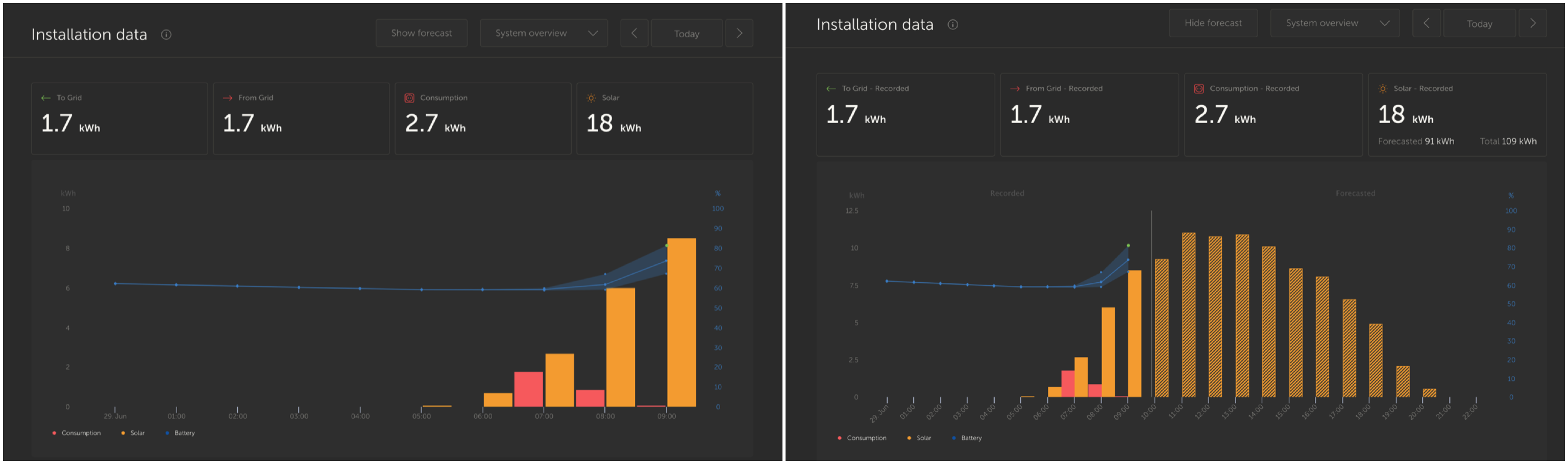Go to previous day in the Show forecast panel
The width and height of the screenshot is (1568, 464).
(x=633, y=34)
